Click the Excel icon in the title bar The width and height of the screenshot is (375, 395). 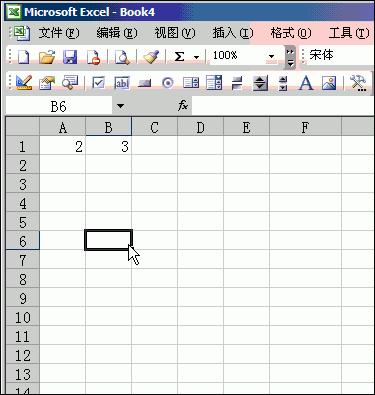tap(14, 12)
